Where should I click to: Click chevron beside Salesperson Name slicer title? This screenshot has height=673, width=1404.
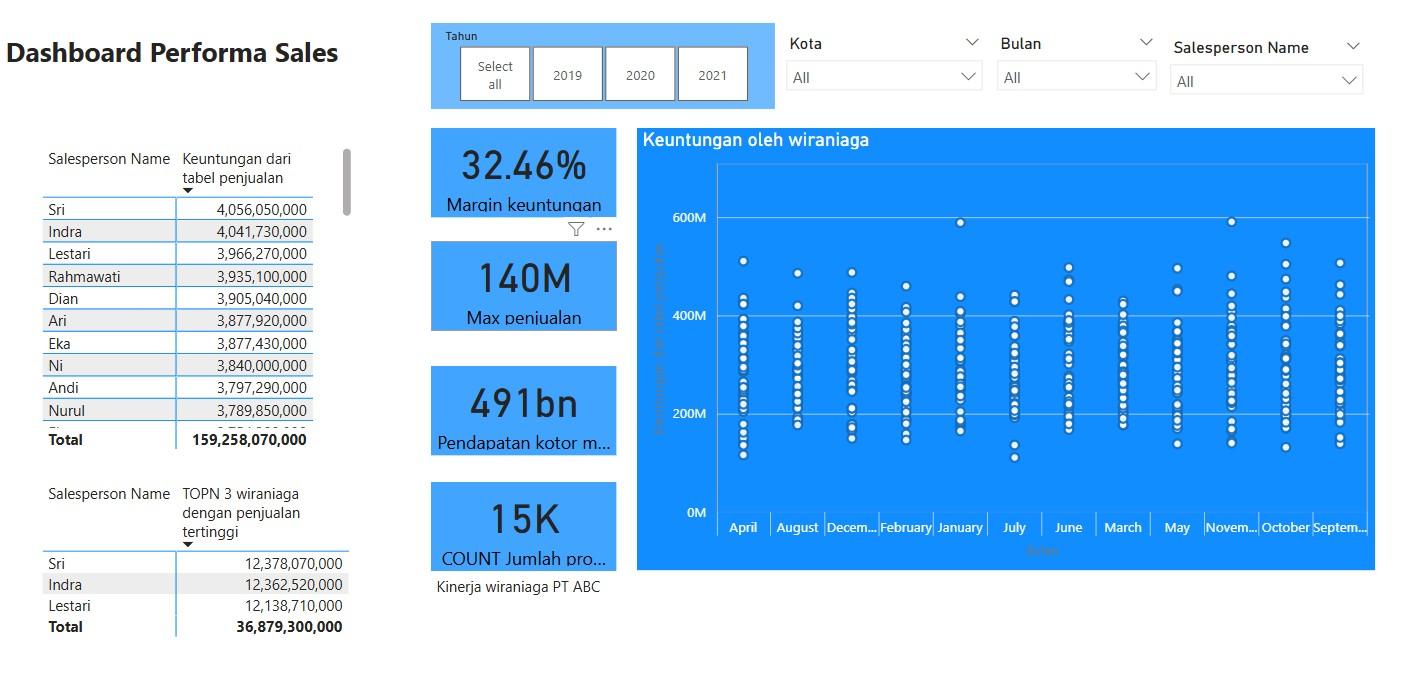pyautogui.click(x=1353, y=47)
